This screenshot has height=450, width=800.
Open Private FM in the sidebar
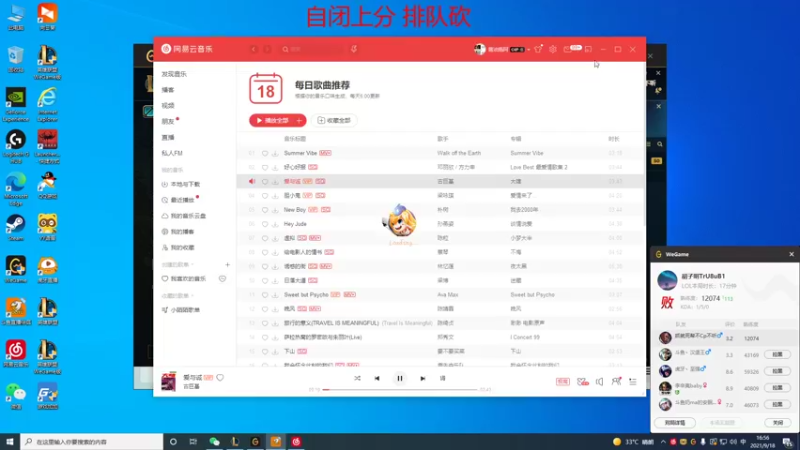[172, 153]
